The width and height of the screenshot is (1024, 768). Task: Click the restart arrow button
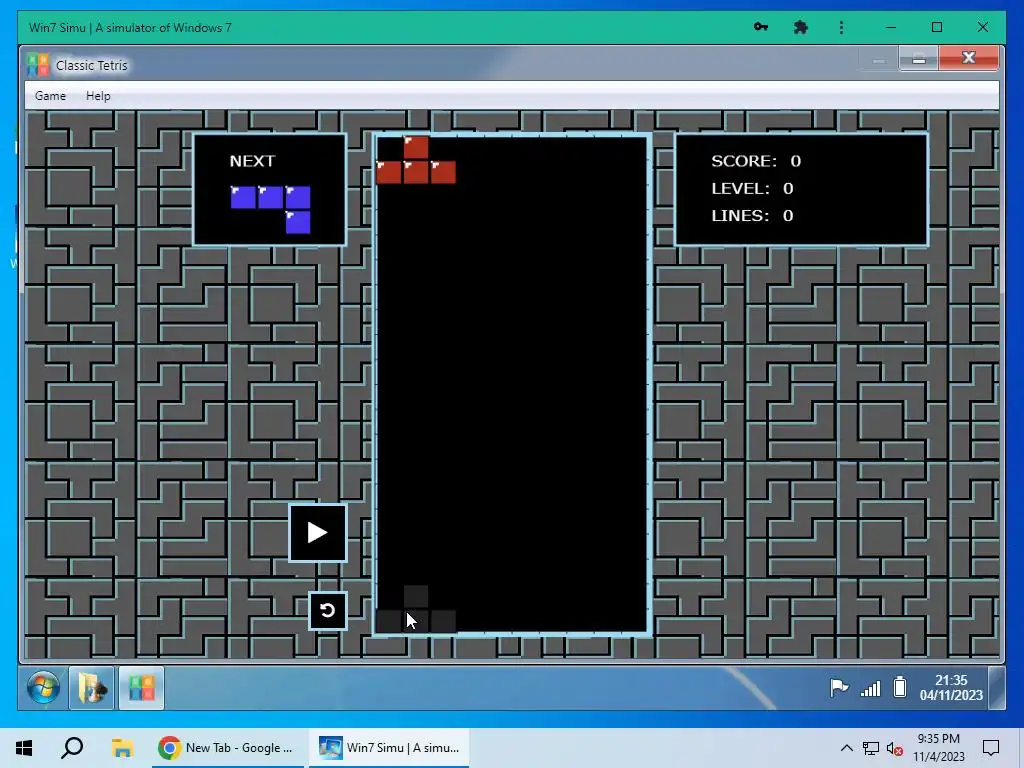[x=328, y=611]
